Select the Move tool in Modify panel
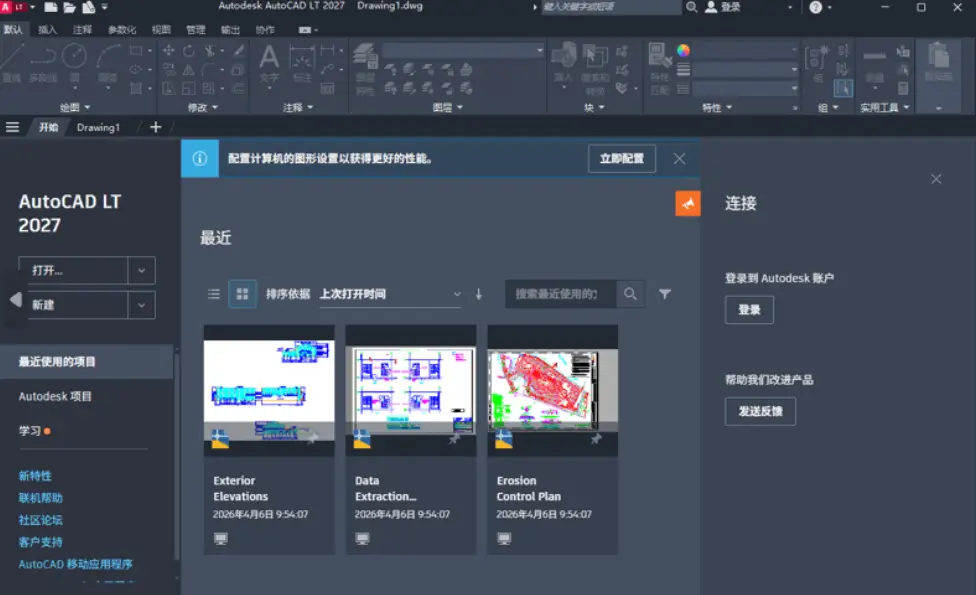Image resolution: width=976 pixels, height=595 pixels. [169, 50]
